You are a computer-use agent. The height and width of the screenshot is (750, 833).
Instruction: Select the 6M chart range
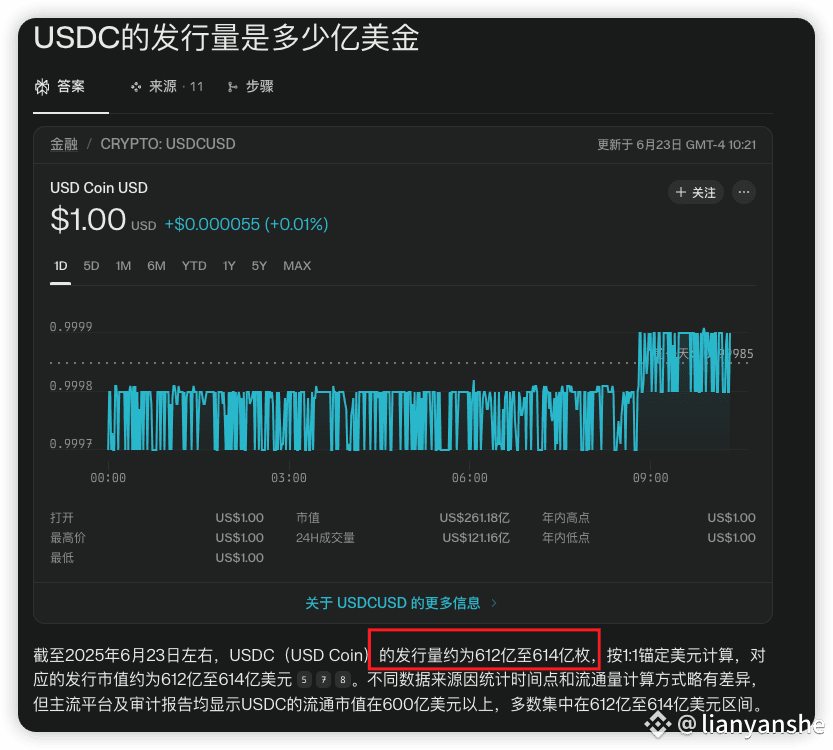click(x=156, y=266)
